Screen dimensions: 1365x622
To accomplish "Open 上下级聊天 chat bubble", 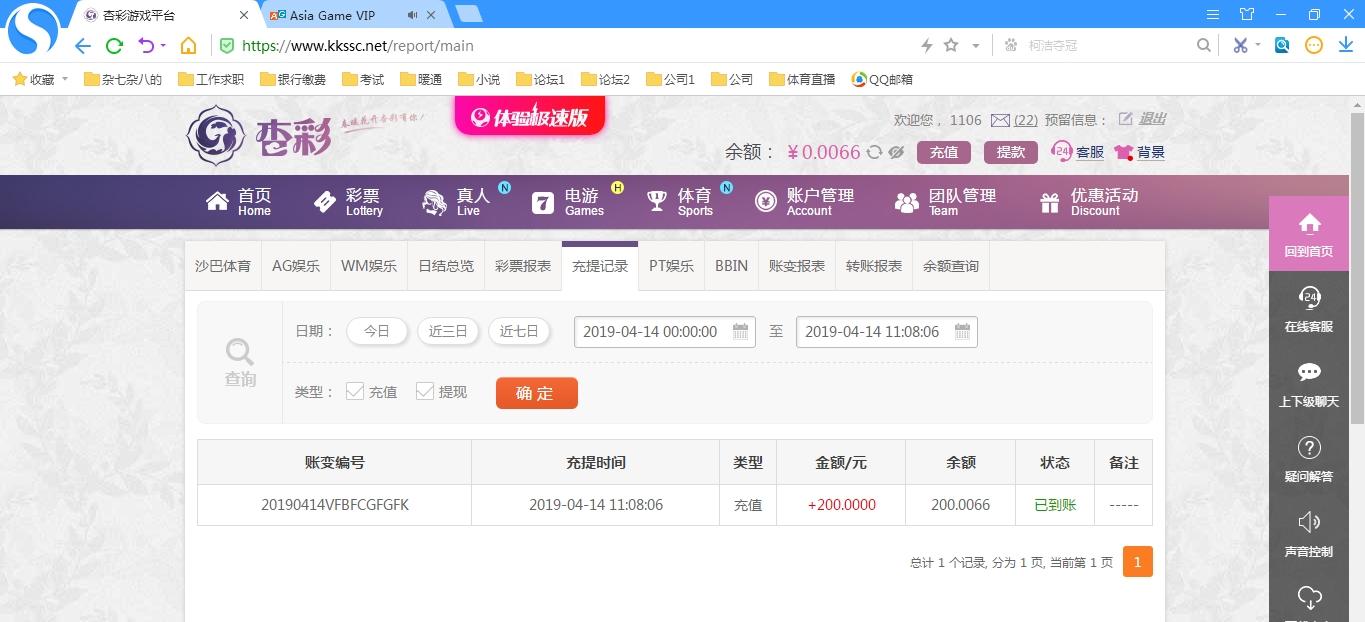I will click(x=1309, y=383).
